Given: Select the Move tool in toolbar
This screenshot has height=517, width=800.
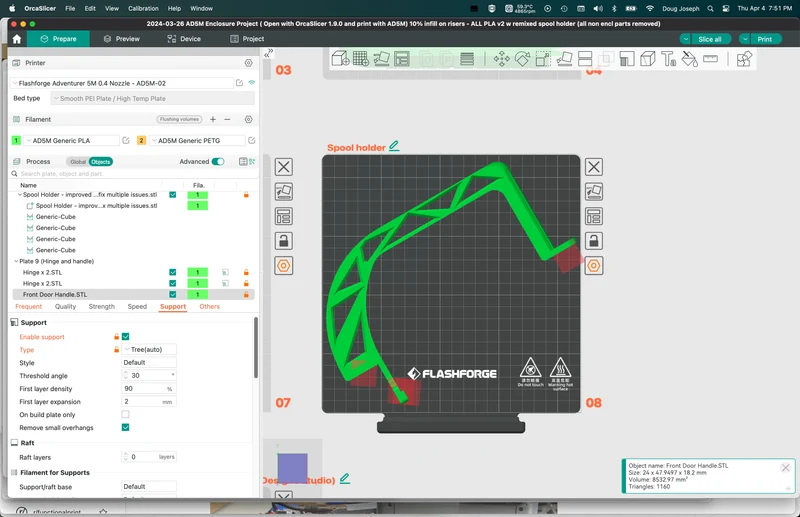Looking at the screenshot, I should coord(502,59).
